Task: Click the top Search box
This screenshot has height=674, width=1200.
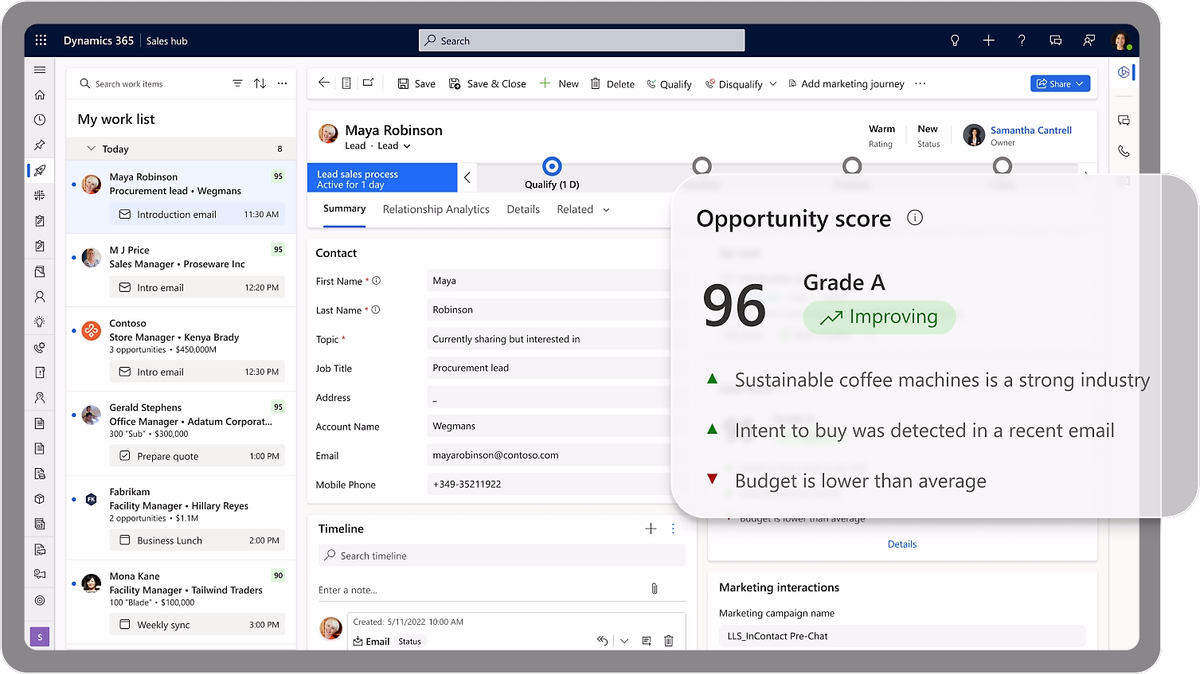Action: pyautogui.click(x=581, y=41)
